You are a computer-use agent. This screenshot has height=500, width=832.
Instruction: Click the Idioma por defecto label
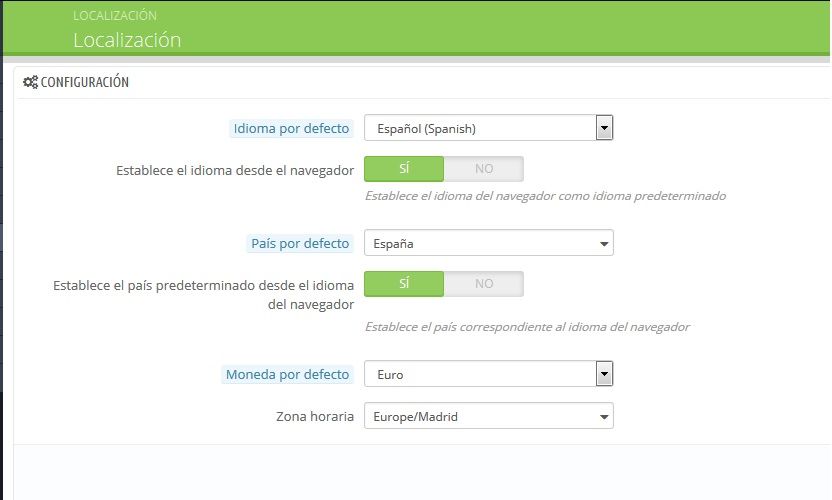pyautogui.click(x=291, y=128)
